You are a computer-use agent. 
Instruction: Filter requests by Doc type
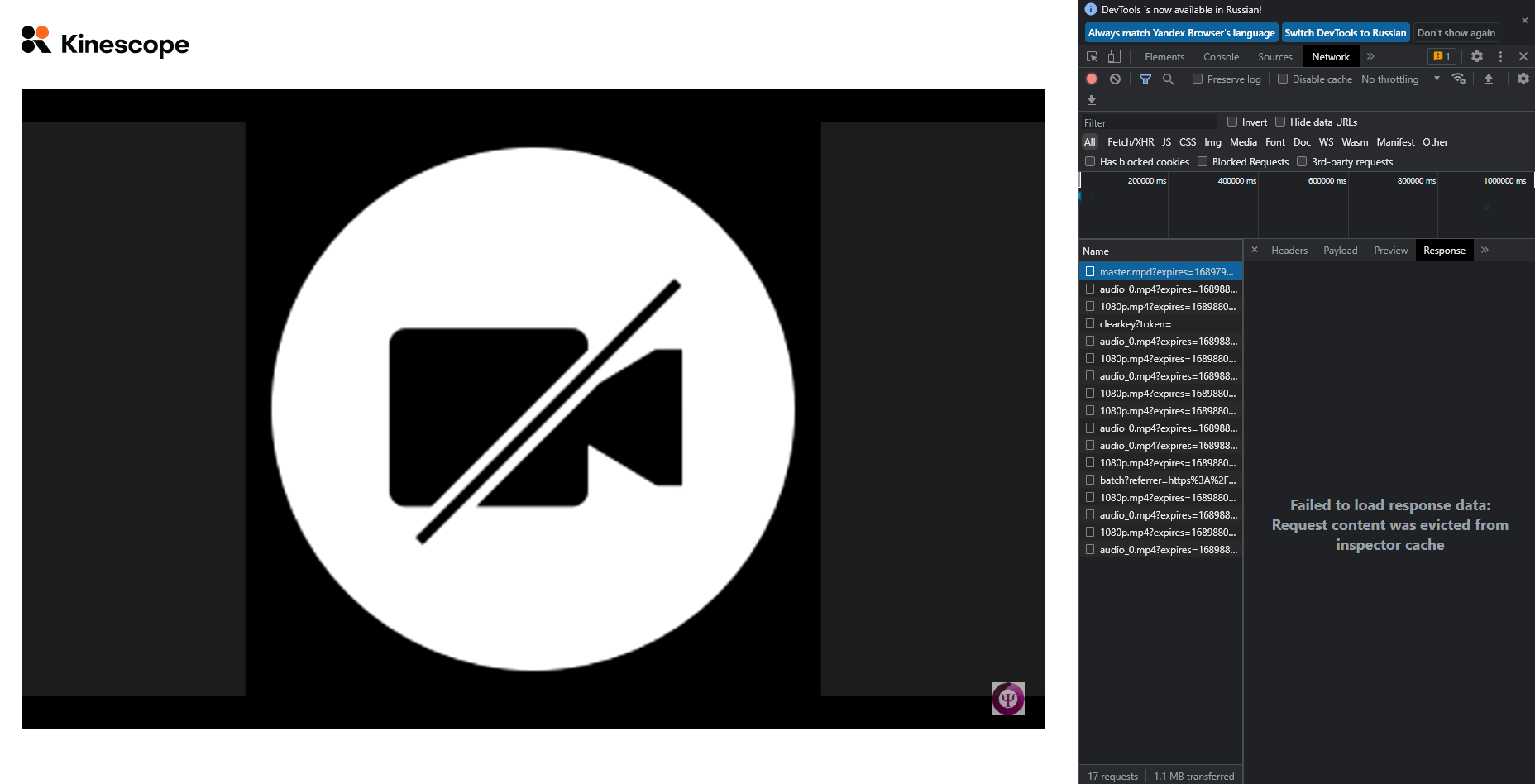point(1302,141)
